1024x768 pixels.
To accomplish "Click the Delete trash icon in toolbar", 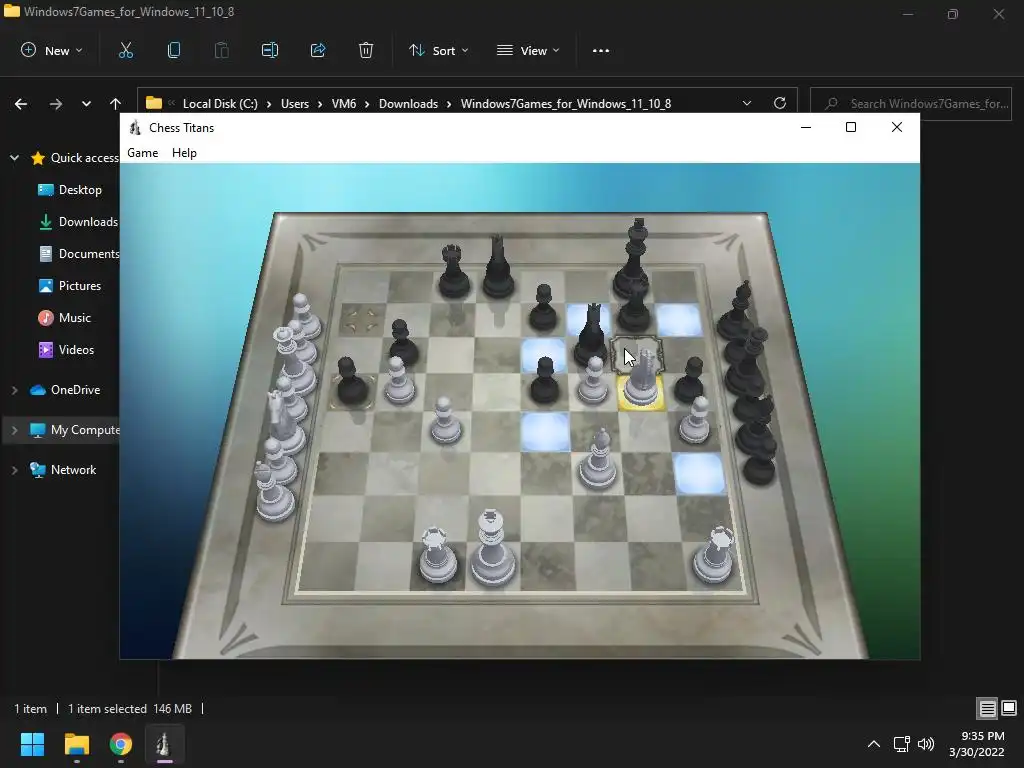I will tap(366, 50).
